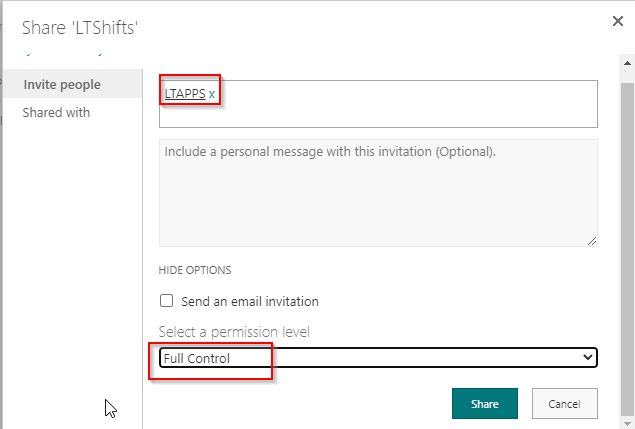Cancel the sharing dialog
This screenshot has height=429, width=635.
pos(564,404)
